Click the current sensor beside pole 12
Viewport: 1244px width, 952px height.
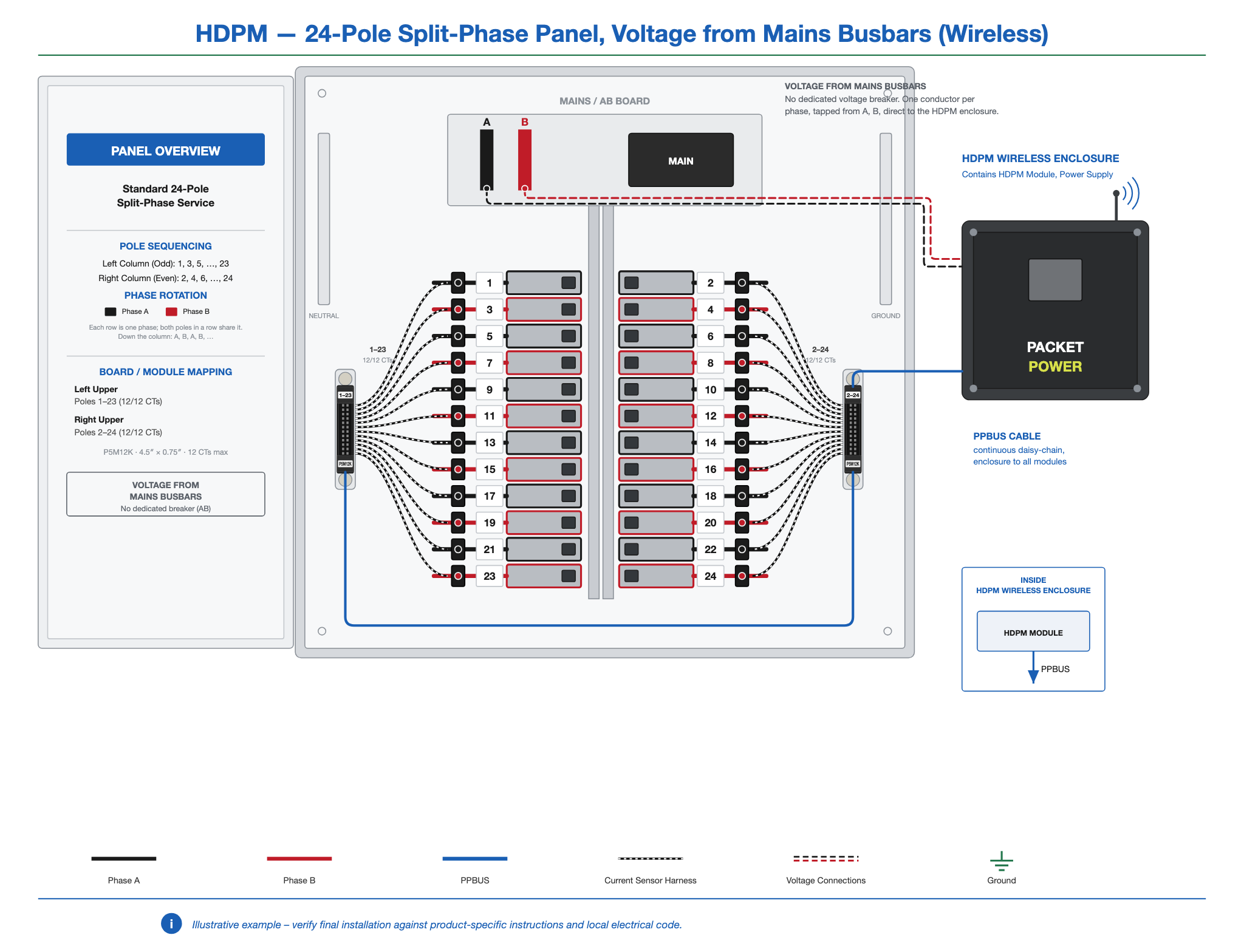click(x=742, y=416)
